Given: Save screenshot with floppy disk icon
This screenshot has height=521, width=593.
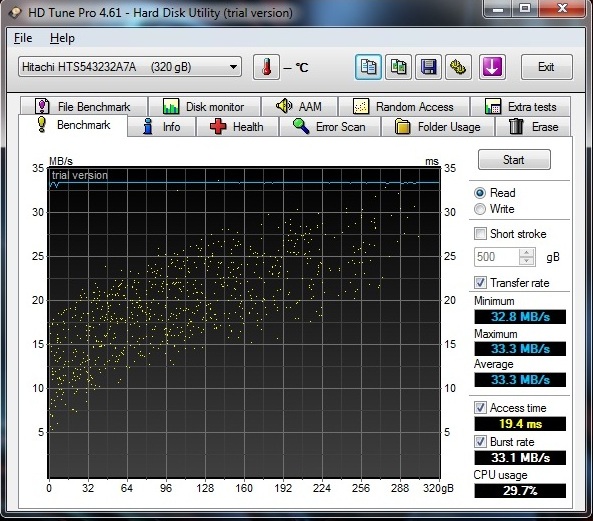Looking at the screenshot, I should (x=428, y=67).
